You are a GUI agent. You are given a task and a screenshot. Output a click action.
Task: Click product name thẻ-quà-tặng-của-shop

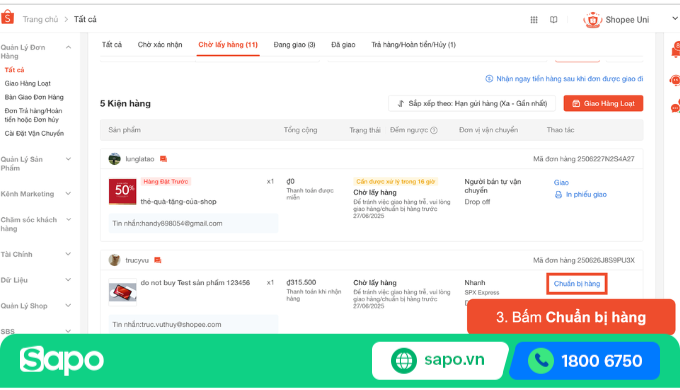tap(178, 202)
